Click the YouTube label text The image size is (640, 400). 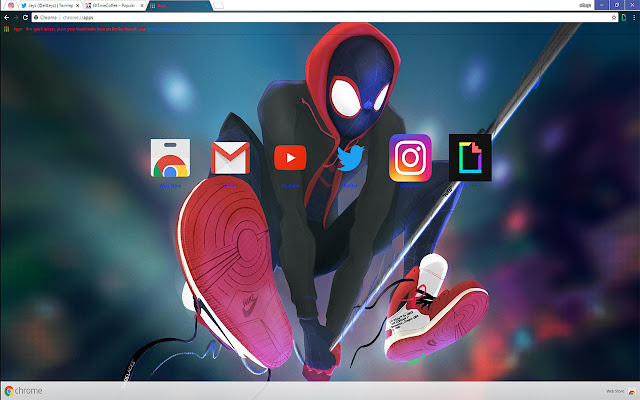(x=290, y=186)
